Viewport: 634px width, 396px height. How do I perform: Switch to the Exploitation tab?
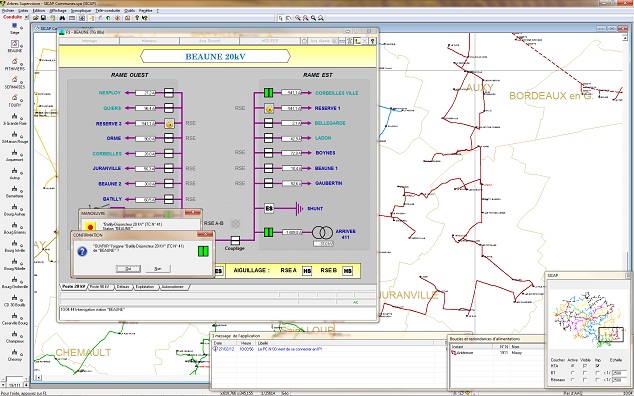coord(145,287)
